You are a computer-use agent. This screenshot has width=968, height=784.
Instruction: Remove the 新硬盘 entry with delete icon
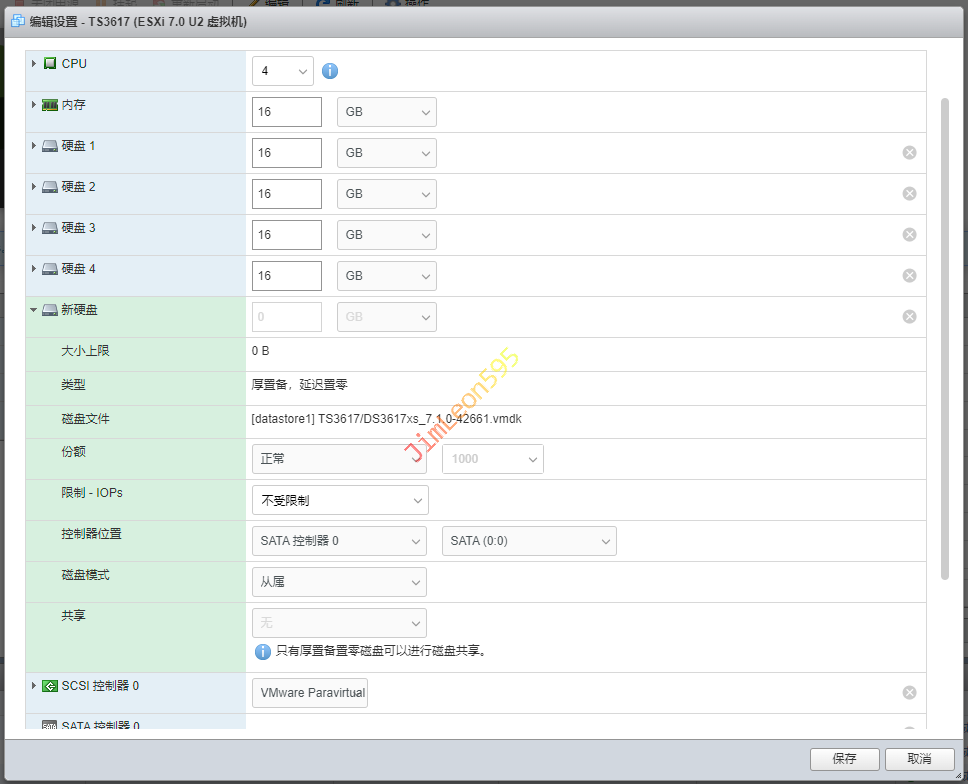pos(909,317)
